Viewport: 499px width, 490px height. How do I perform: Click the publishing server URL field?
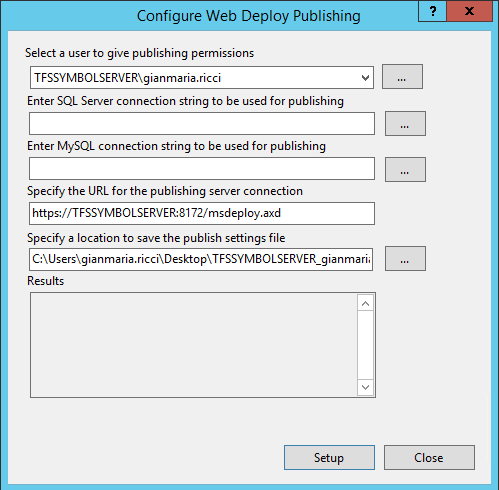(202, 213)
